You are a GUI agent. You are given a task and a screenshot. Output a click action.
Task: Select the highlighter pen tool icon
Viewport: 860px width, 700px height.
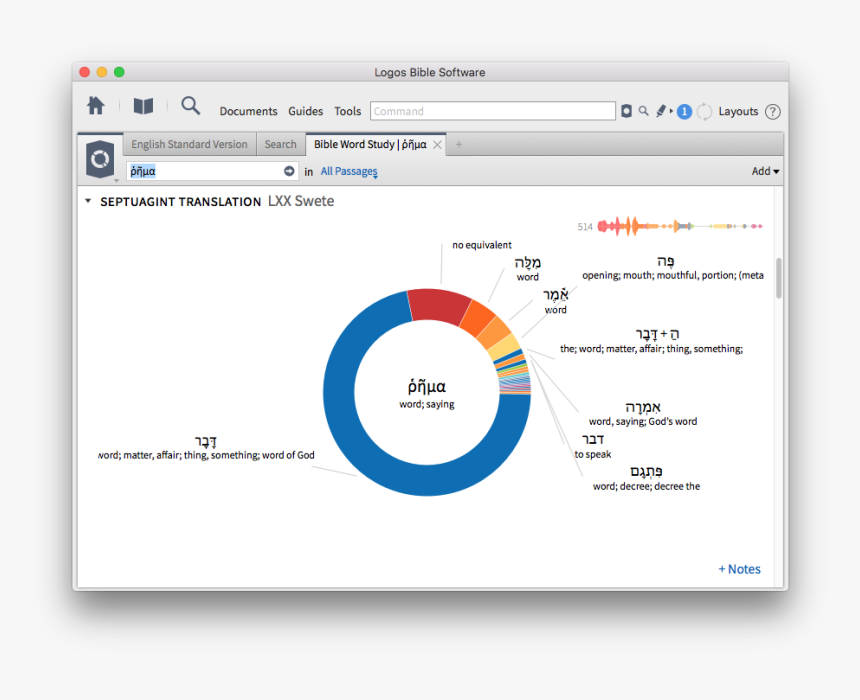click(661, 111)
